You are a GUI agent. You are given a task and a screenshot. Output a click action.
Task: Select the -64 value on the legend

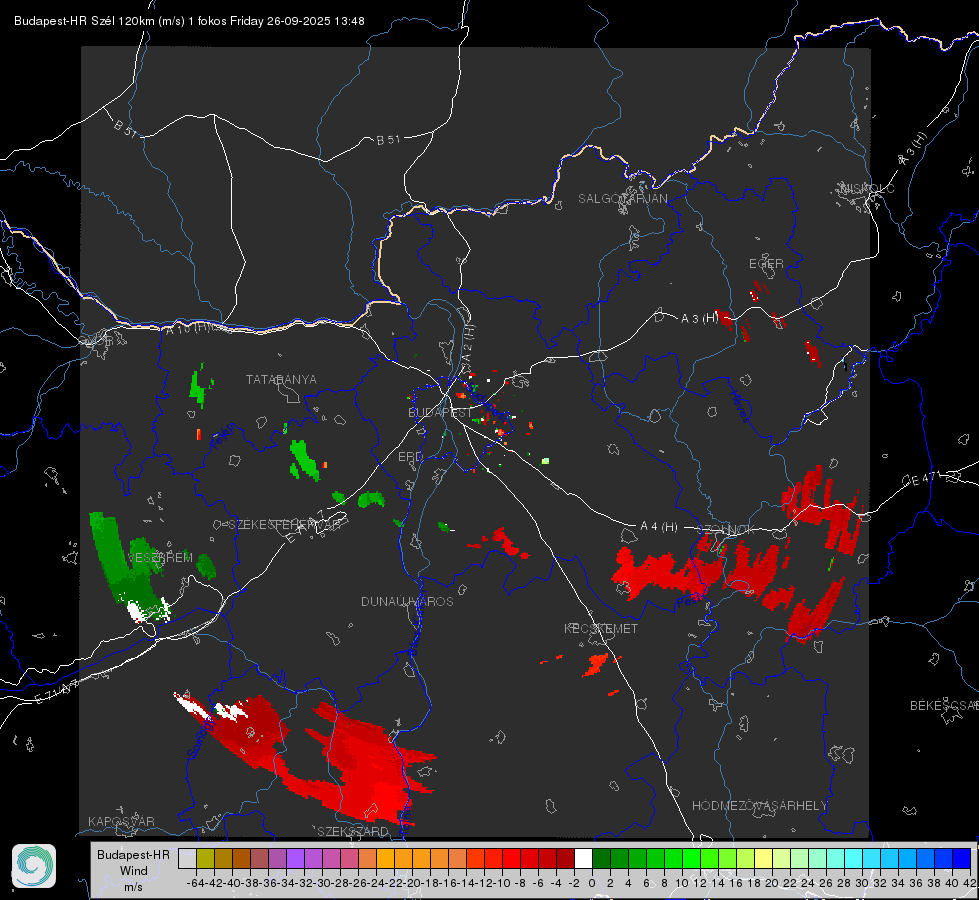click(196, 883)
